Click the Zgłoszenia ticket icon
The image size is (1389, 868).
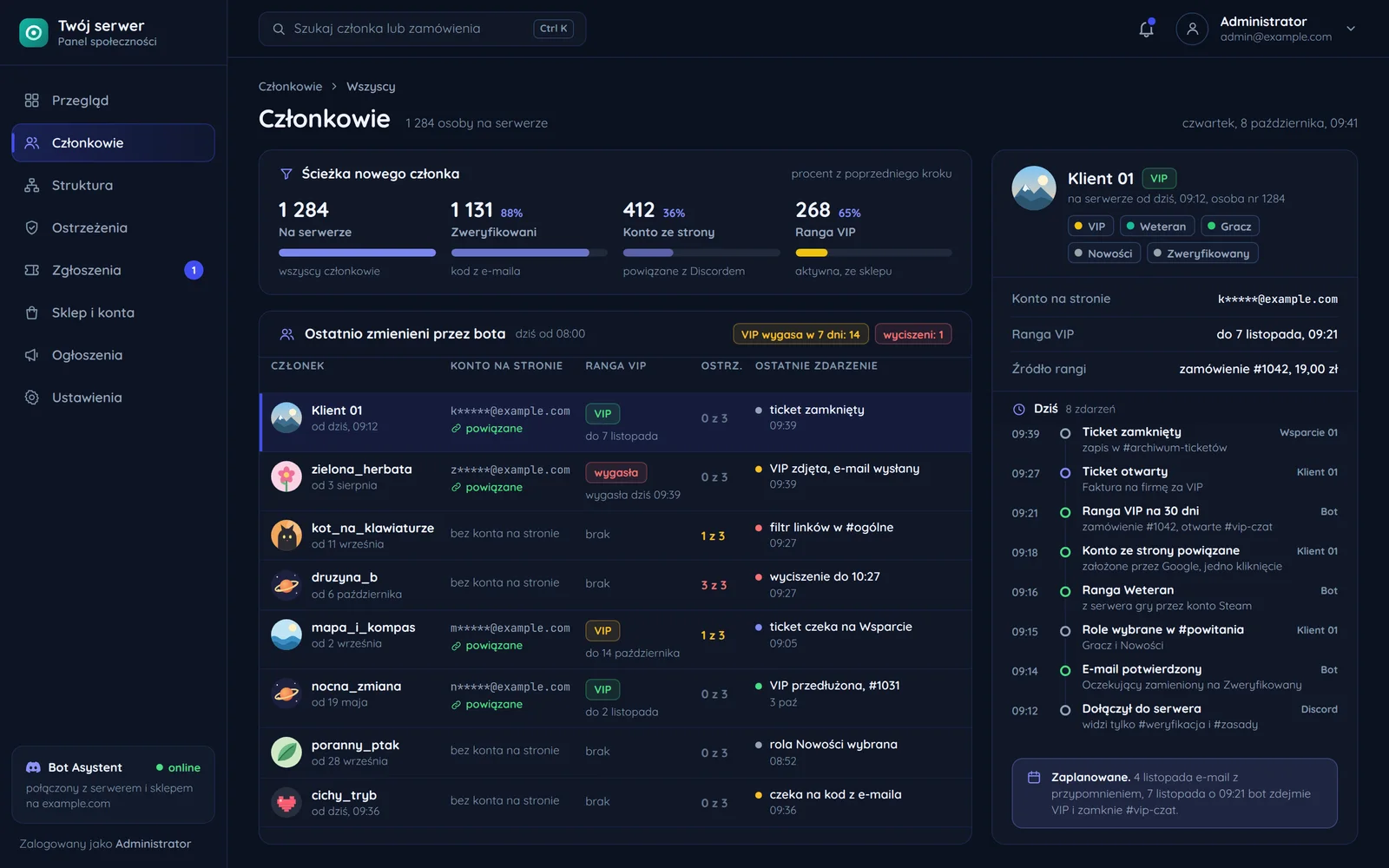click(x=32, y=270)
